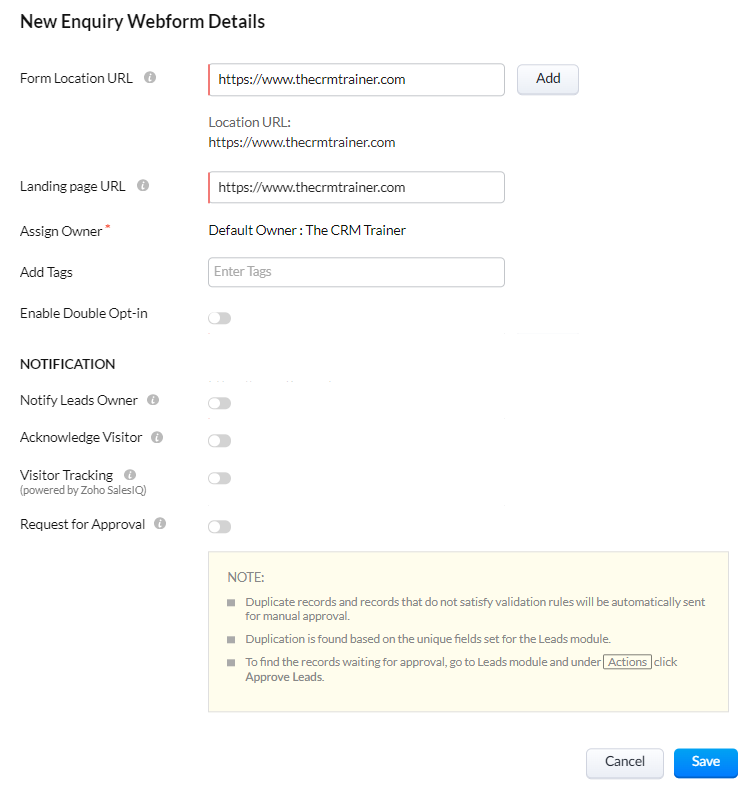Image resolution: width=752 pixels, height=790 pixels.
Task: Save the webform details
Action: point(705,762)
